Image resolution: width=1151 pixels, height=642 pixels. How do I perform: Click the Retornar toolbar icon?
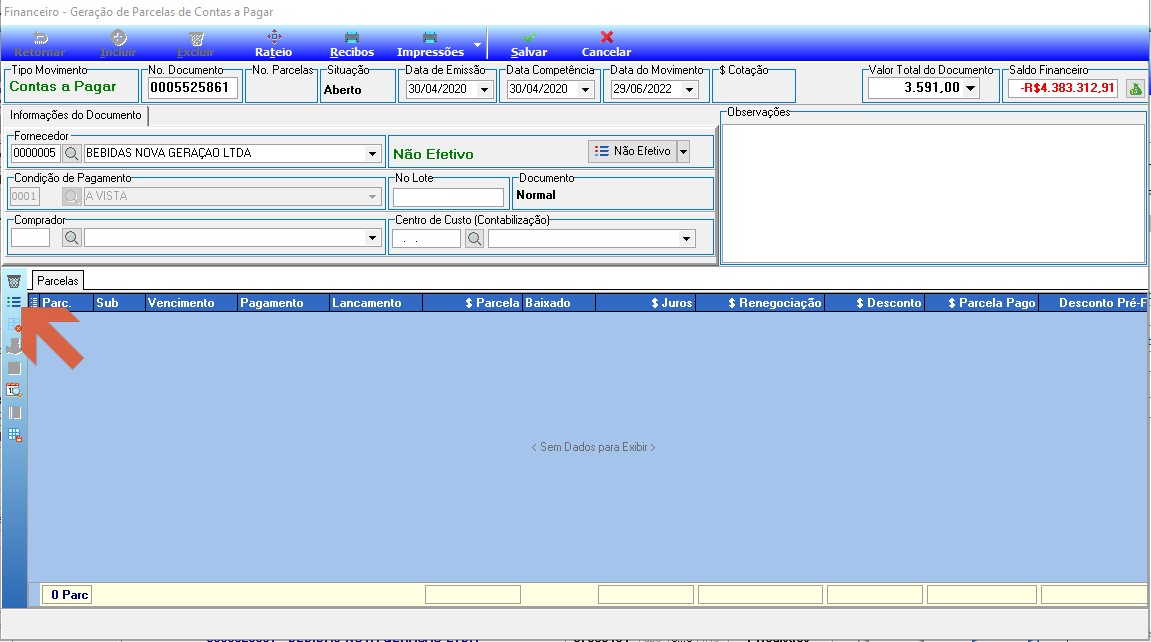pyautogui.click(x=40, y=44)
